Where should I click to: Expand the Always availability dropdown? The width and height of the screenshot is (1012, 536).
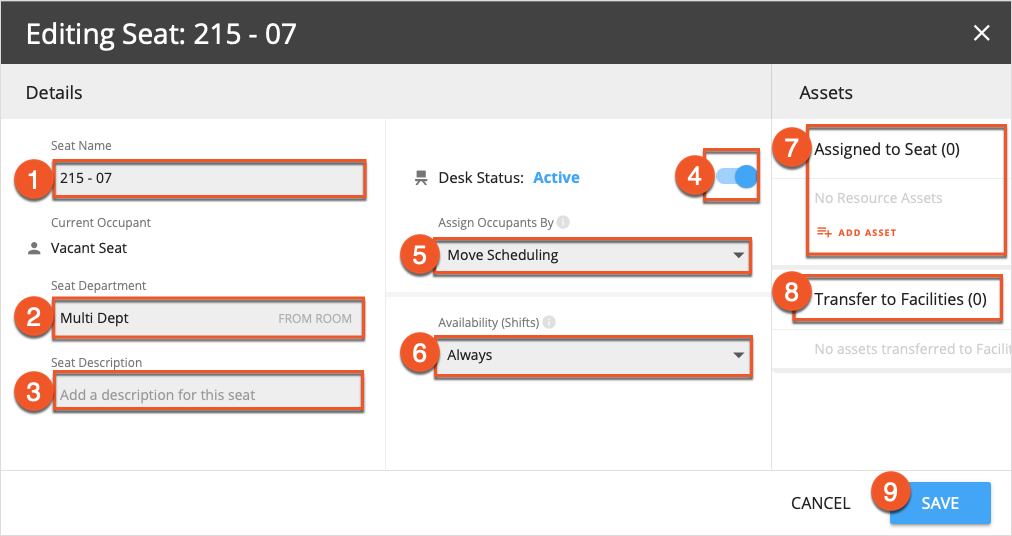(x=593, y=355)
